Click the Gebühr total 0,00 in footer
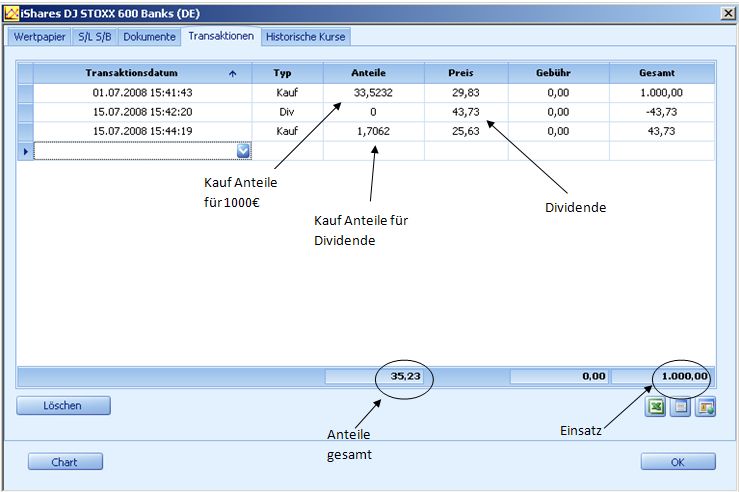739x492 pixels. click(559, 376)
